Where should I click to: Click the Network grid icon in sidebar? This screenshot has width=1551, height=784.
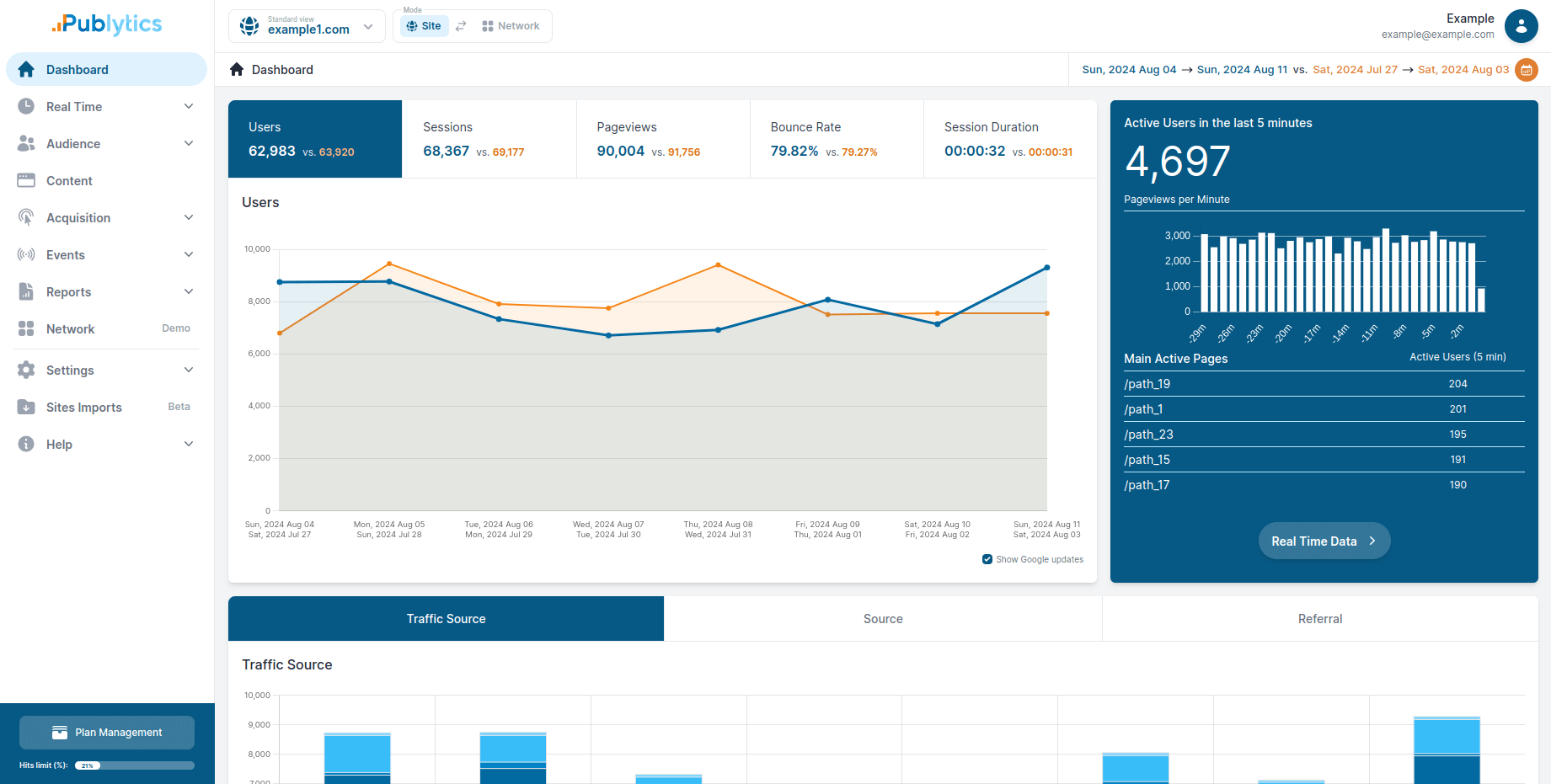[26, 329]
